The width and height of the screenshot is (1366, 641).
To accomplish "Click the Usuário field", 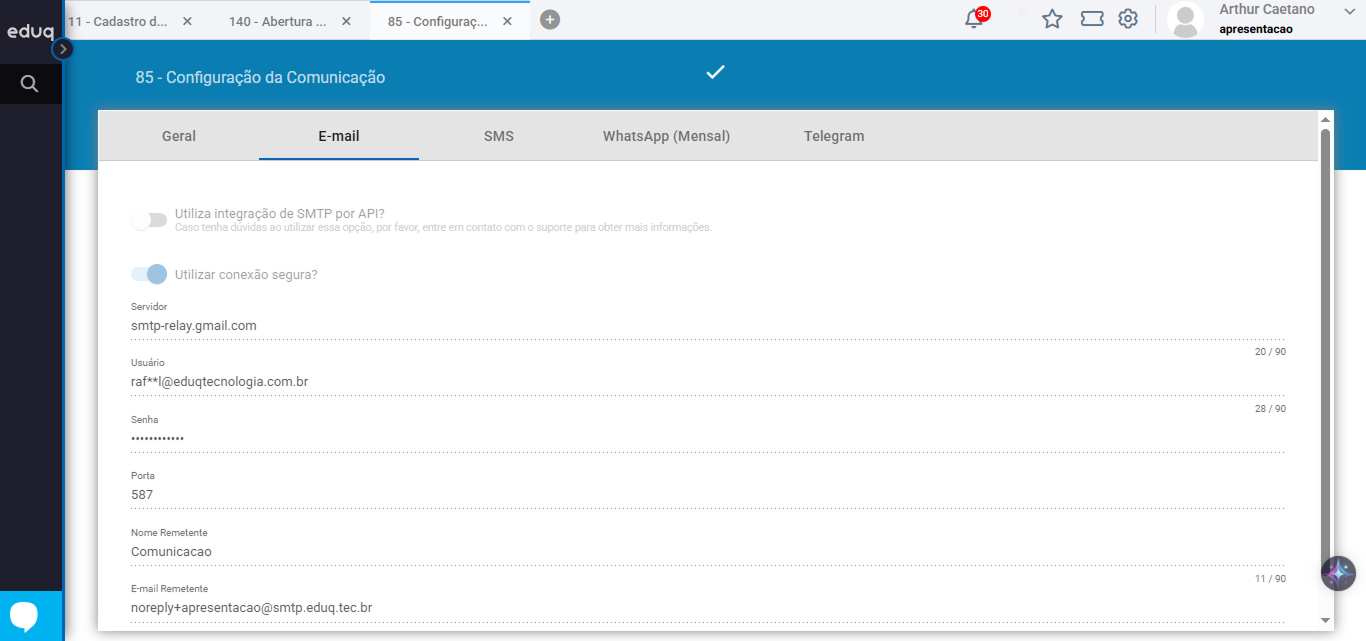I will (x=708, y=382).
